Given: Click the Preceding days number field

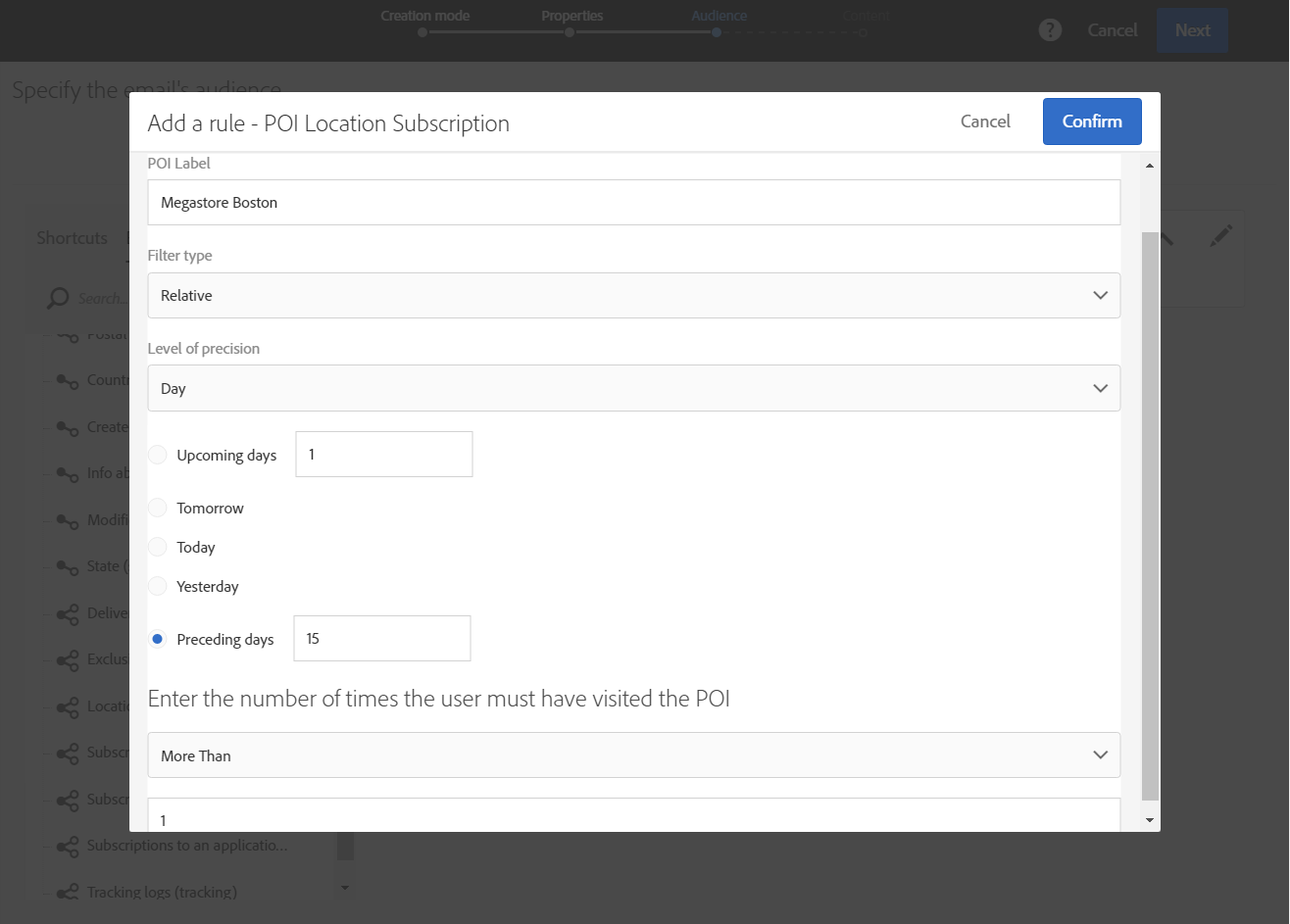Looking at the screenshot, I should pyautogui.click(x=382, y=639).
